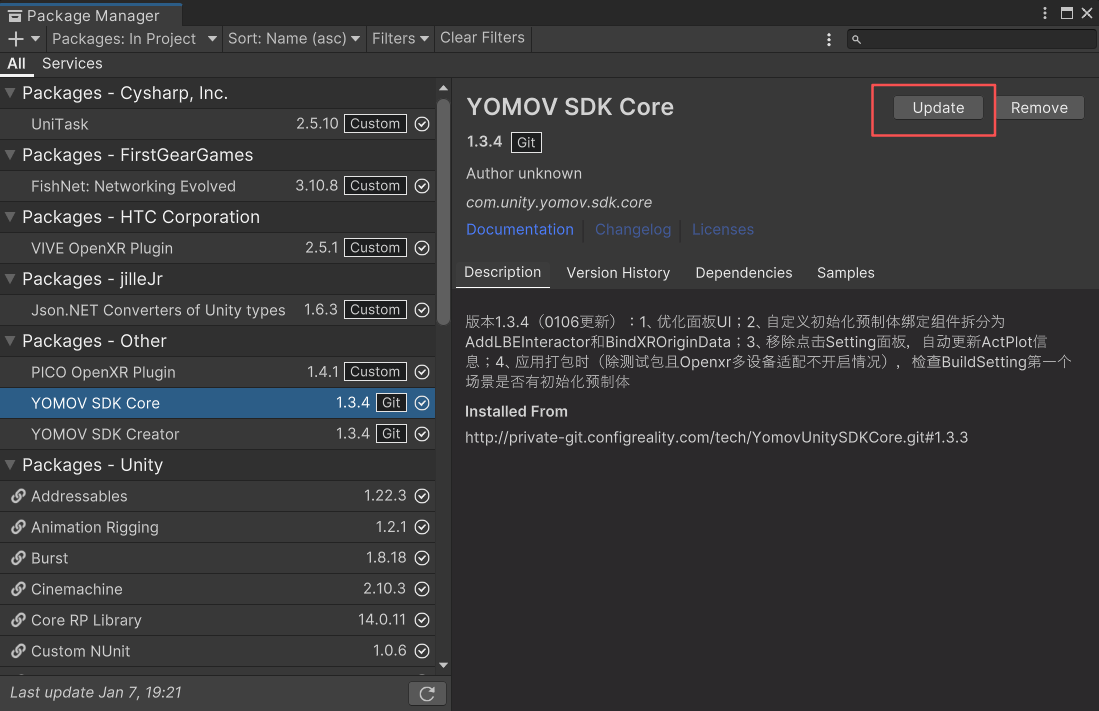The image size is (1099, 711).
Task: Click Custom tag on FishNet row
Action: 375,186
